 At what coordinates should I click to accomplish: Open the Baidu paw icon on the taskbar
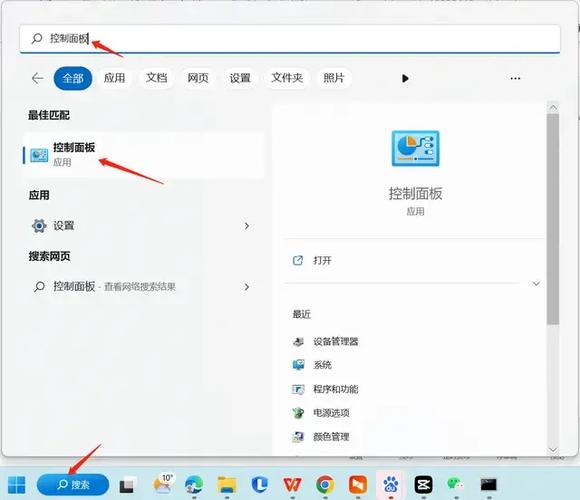391,485
